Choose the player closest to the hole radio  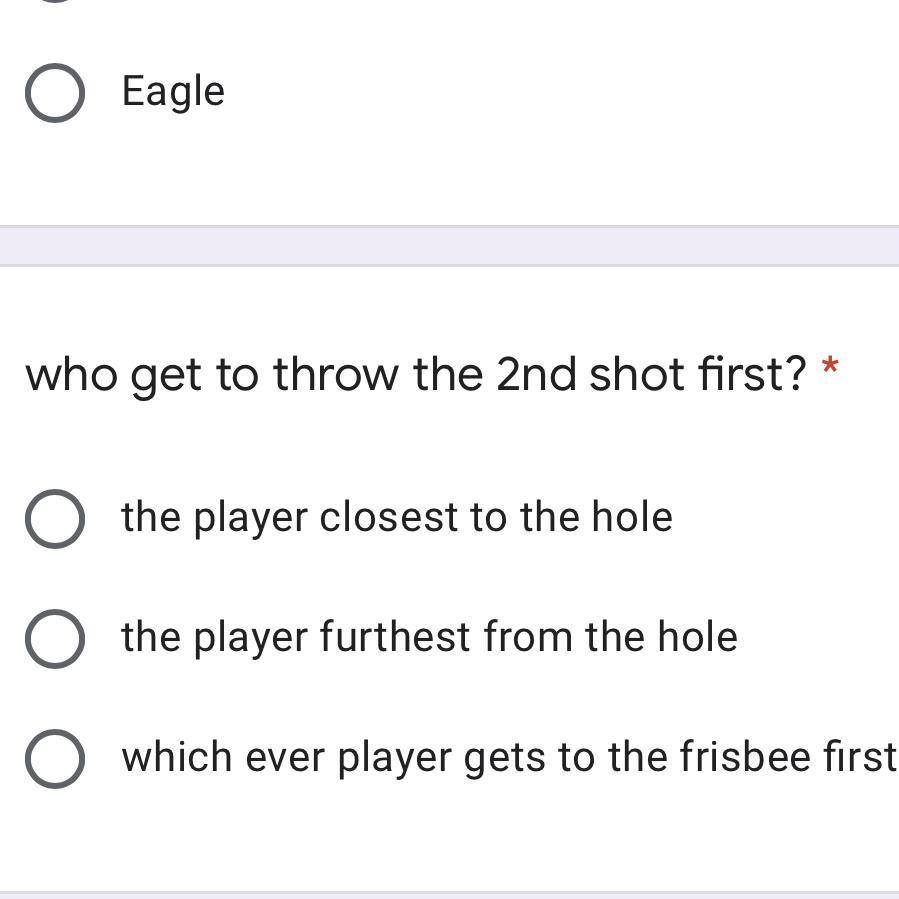point(54,518)
